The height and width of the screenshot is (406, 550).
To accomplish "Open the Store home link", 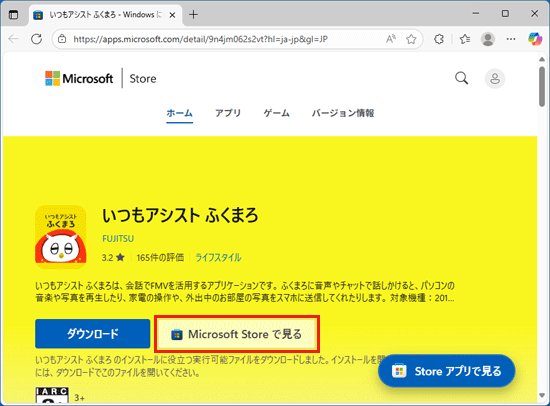I will (143, 79).
